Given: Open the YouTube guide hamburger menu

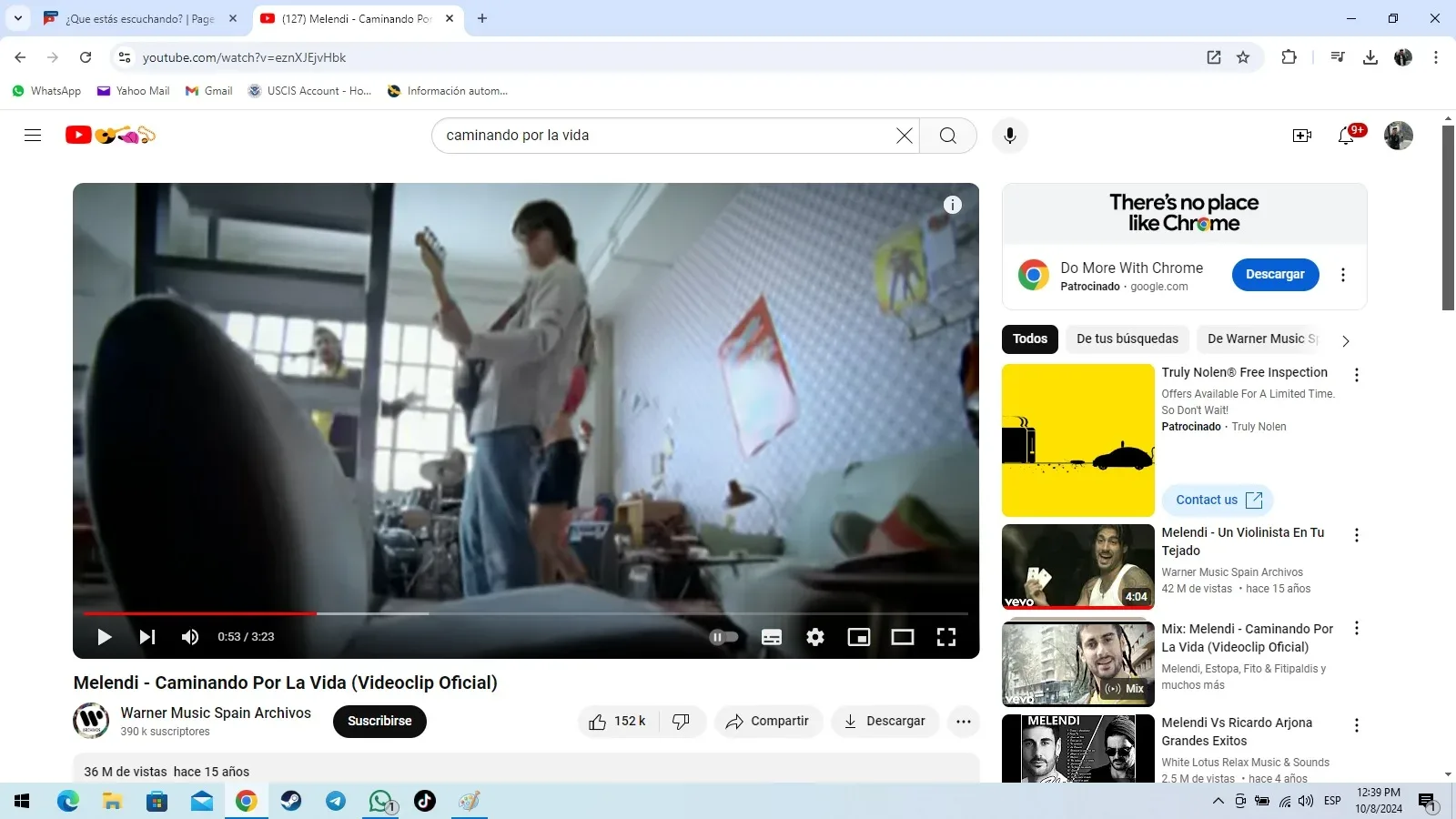Looking at the screenshot, I should pos(33,136).
